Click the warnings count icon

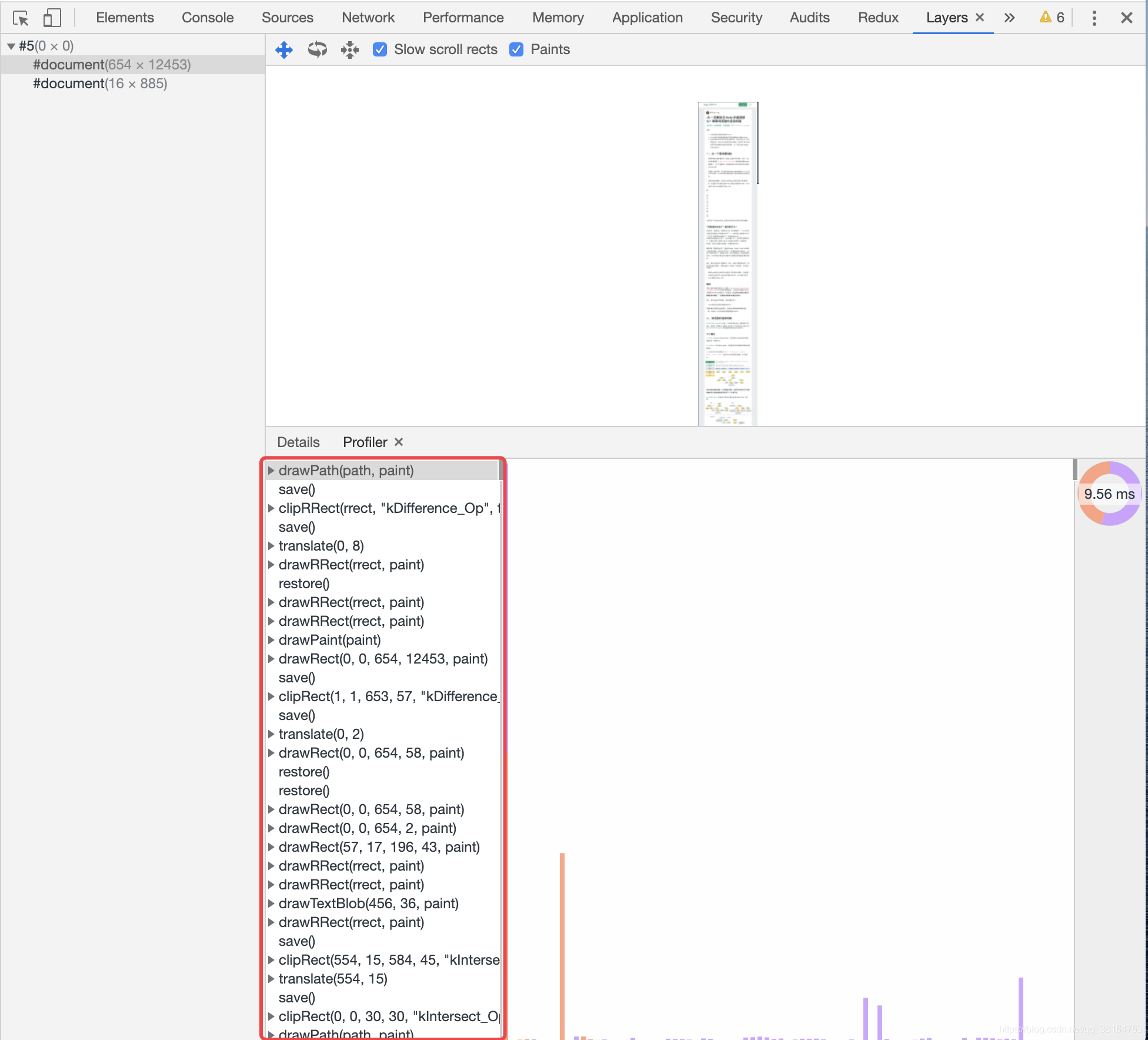point(1052,18)
